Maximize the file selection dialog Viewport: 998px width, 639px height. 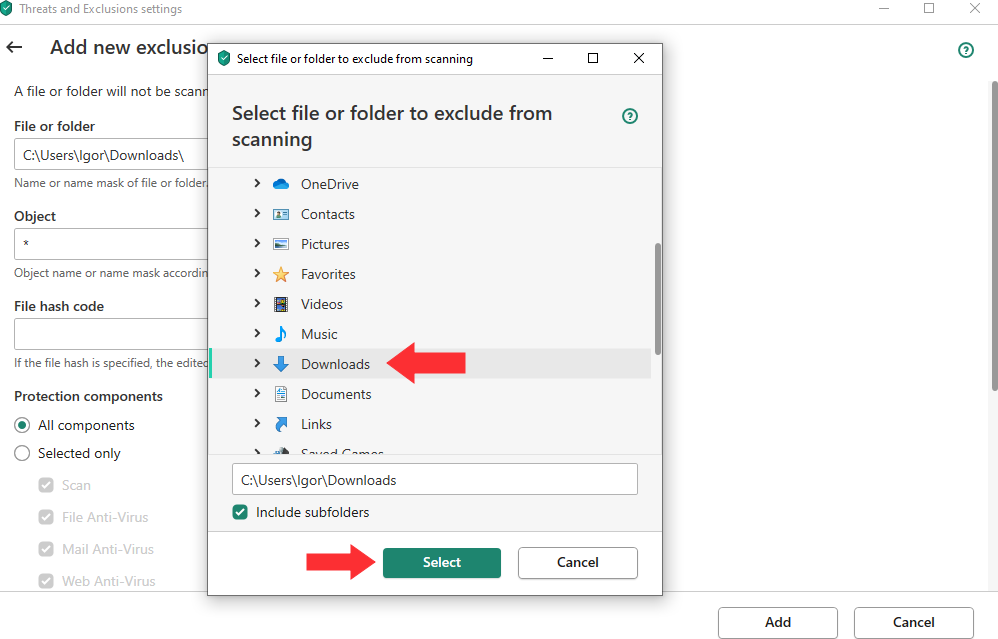[x=593, y=59]
